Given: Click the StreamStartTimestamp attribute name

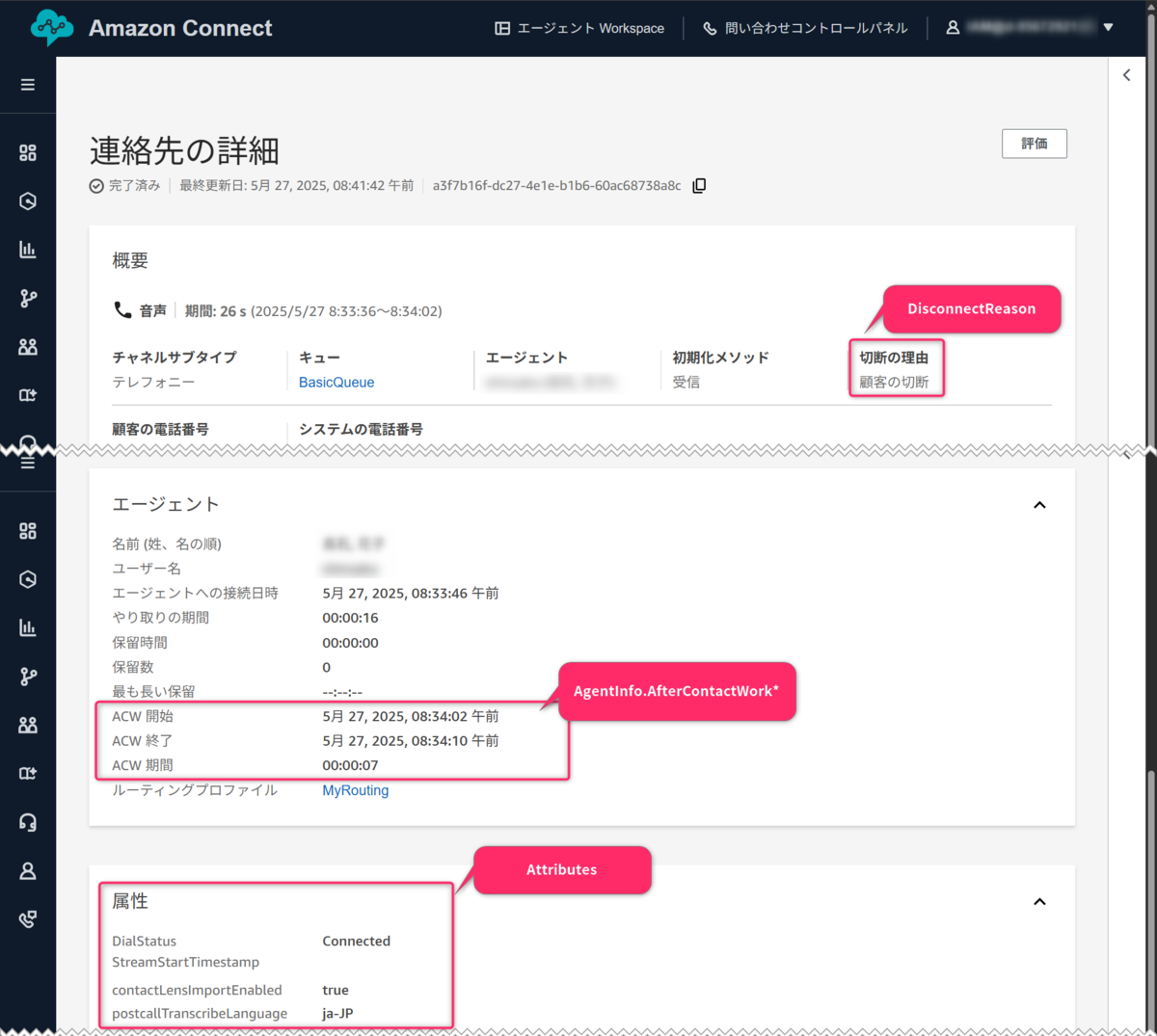Looking at the screenshot, I should (185, 962).
